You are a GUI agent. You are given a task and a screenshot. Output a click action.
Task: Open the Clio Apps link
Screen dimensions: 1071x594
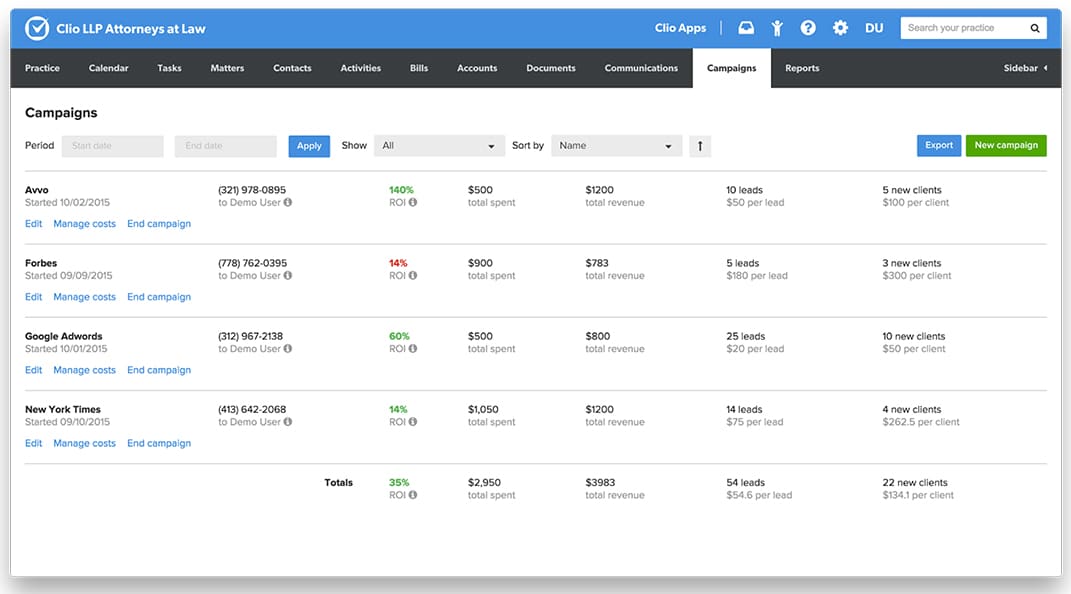pos(680,28)
